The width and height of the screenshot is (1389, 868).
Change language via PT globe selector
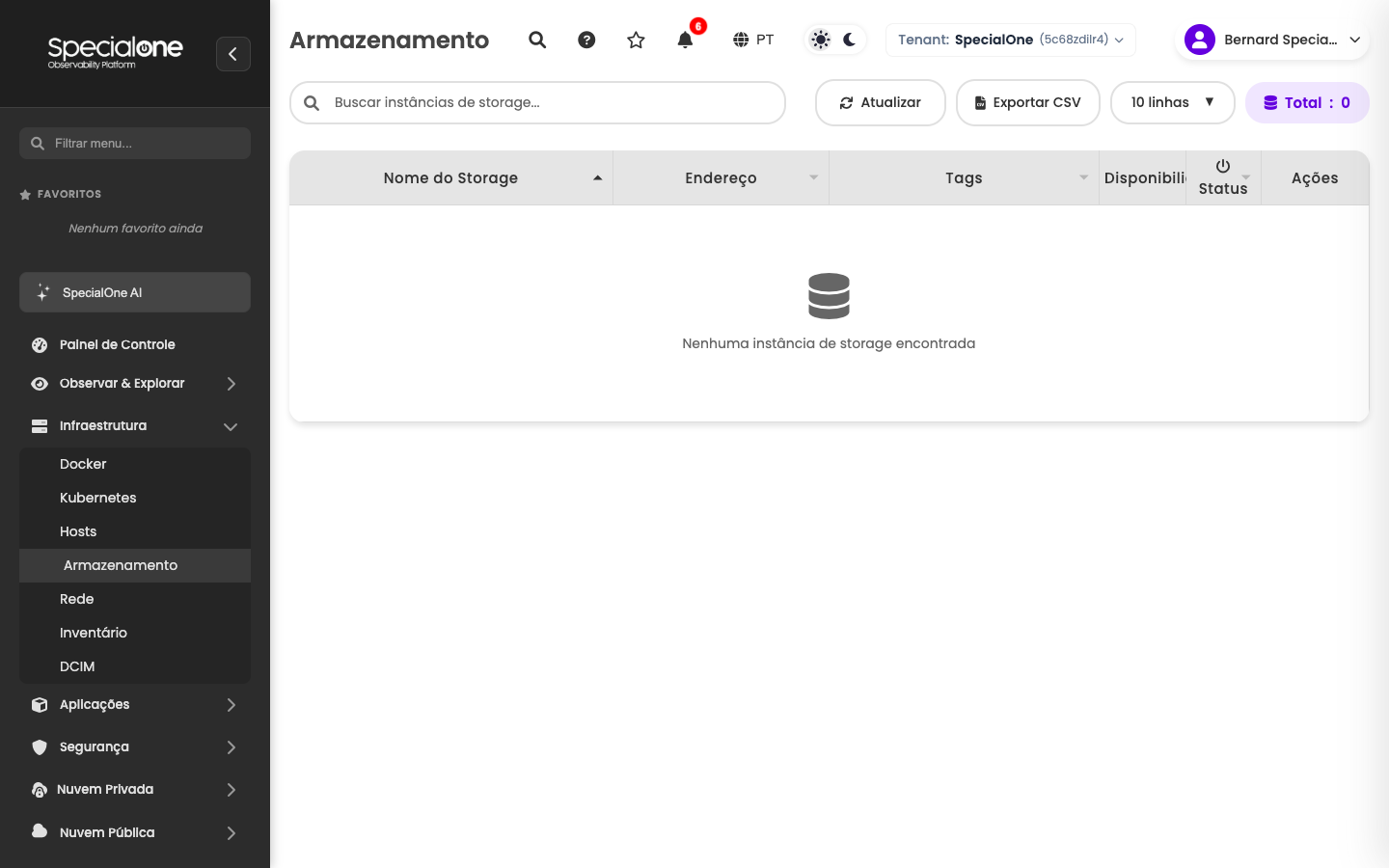pos(753,40)
